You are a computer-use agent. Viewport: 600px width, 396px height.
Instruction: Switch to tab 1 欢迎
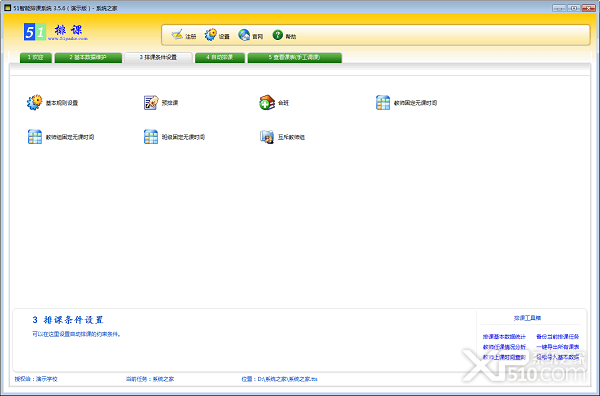click(36, 57)
